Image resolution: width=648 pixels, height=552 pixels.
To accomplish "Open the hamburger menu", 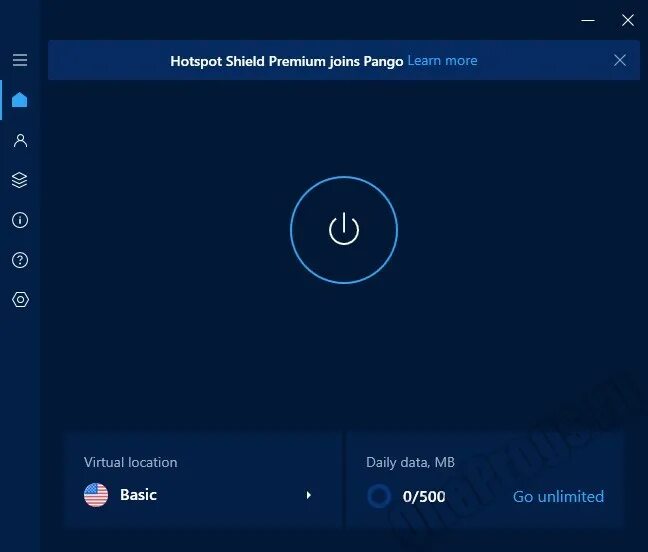I will tap(20, 60).
